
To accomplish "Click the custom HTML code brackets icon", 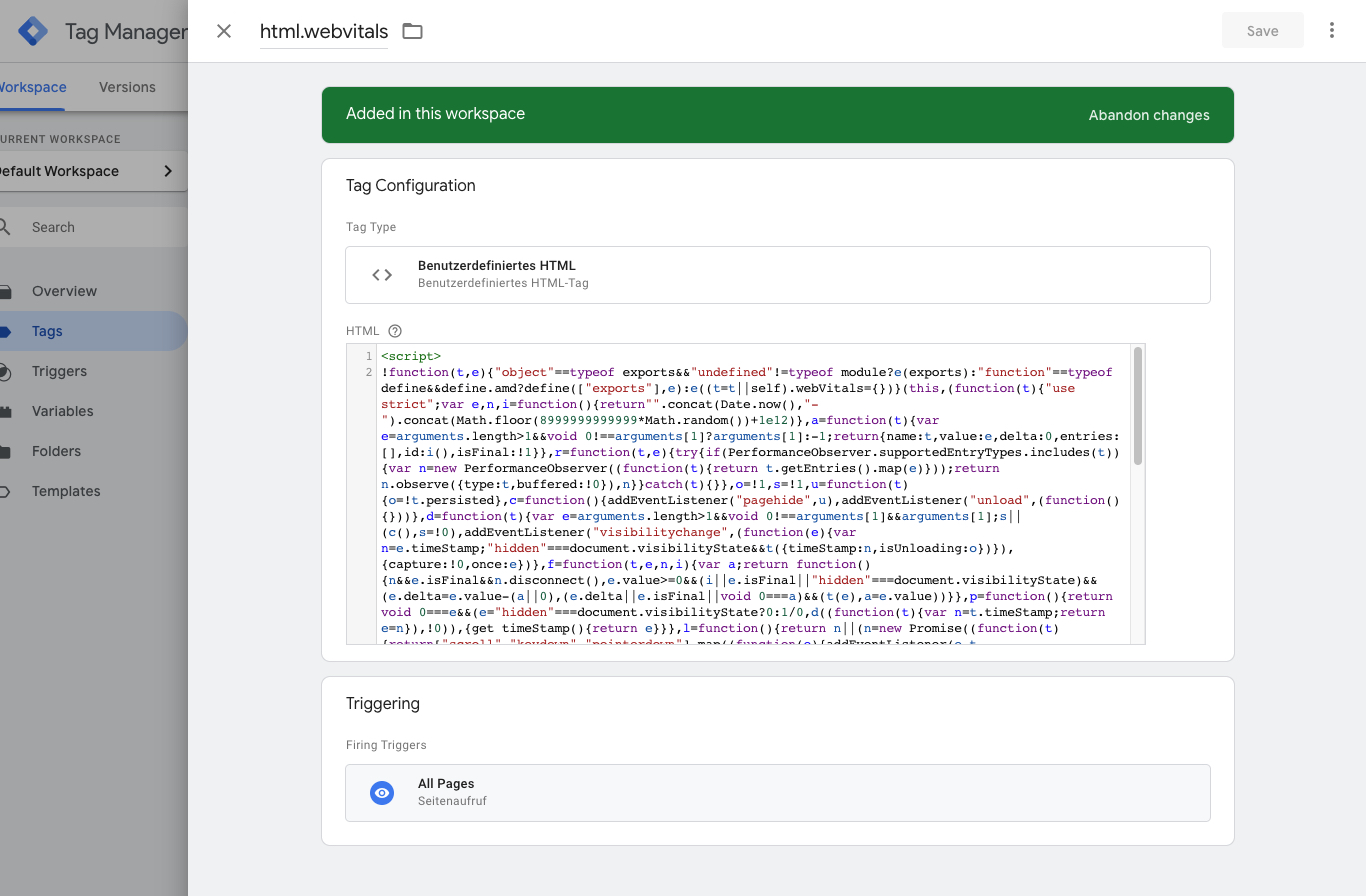I will [x=382, y=275].
